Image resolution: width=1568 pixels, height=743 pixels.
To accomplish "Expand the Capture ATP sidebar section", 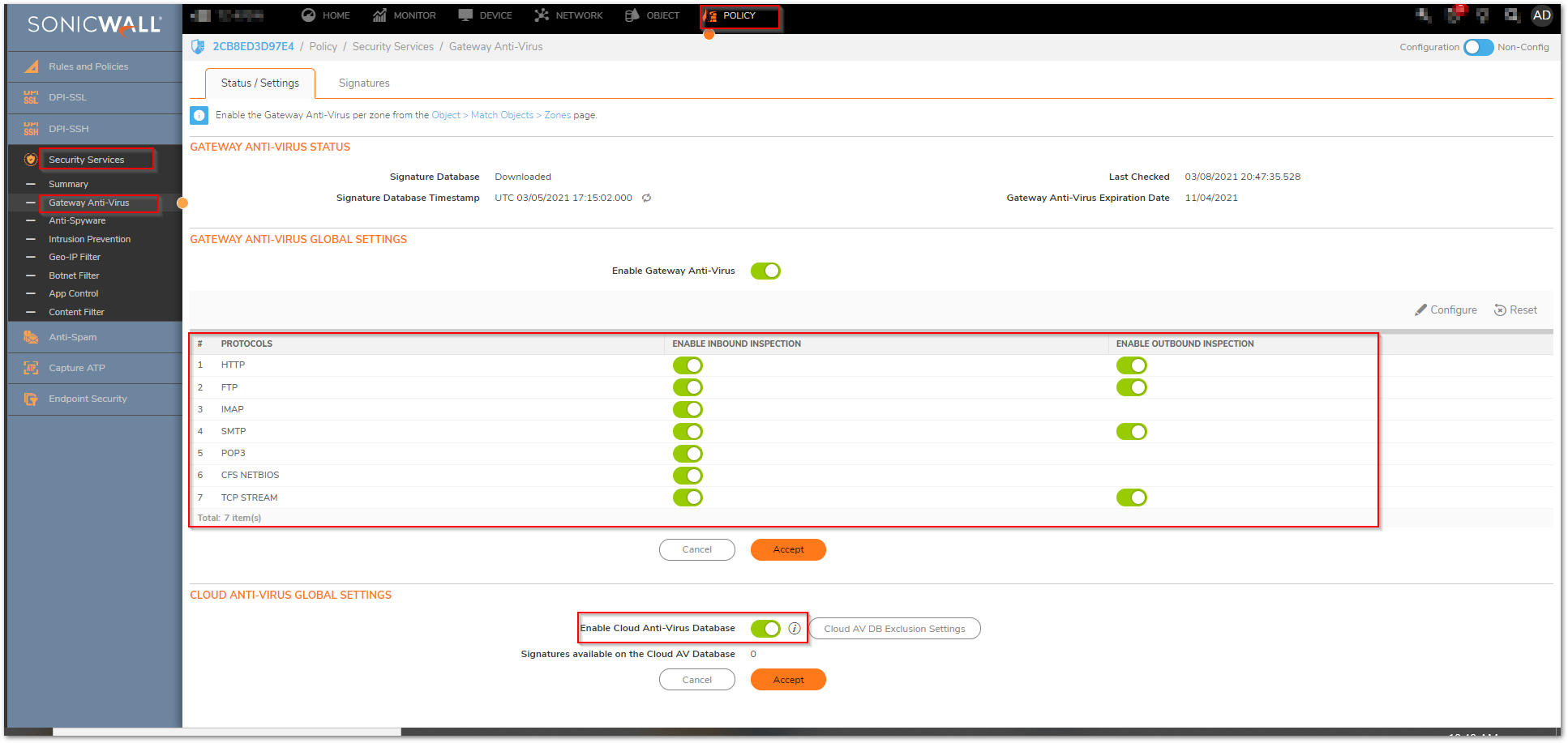I will click(x=95, y=368).
